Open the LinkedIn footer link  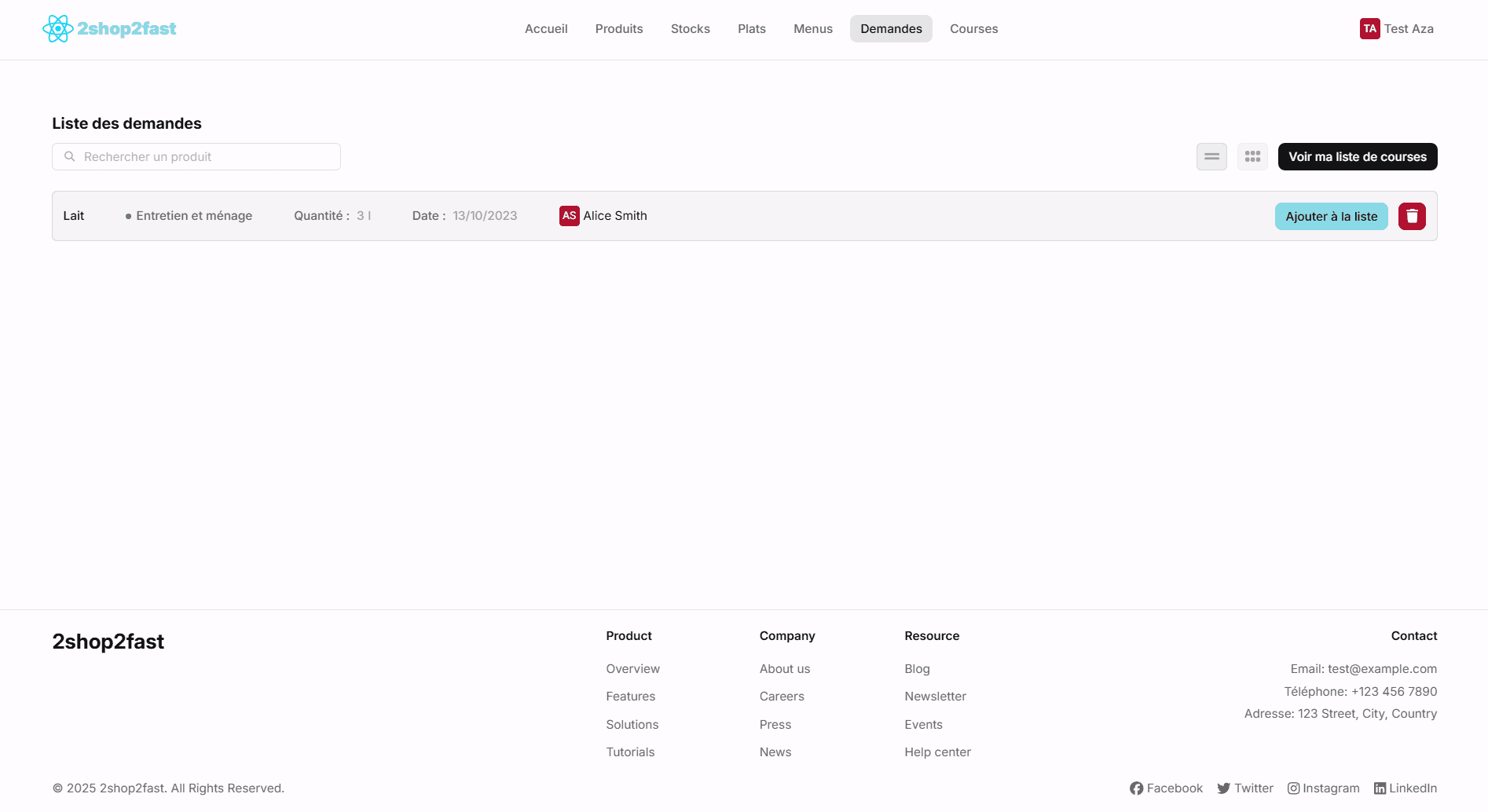(1405, 788)
